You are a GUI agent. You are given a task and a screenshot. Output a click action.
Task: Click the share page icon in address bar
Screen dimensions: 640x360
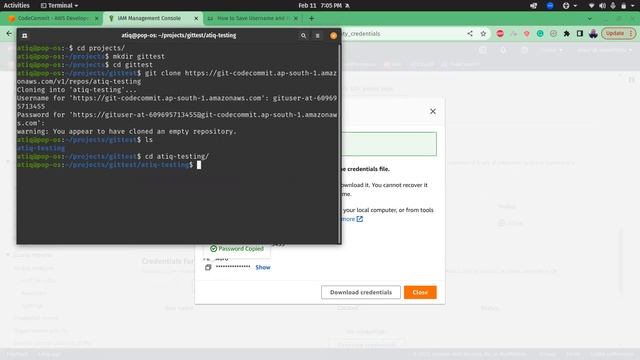click(470, 33)
